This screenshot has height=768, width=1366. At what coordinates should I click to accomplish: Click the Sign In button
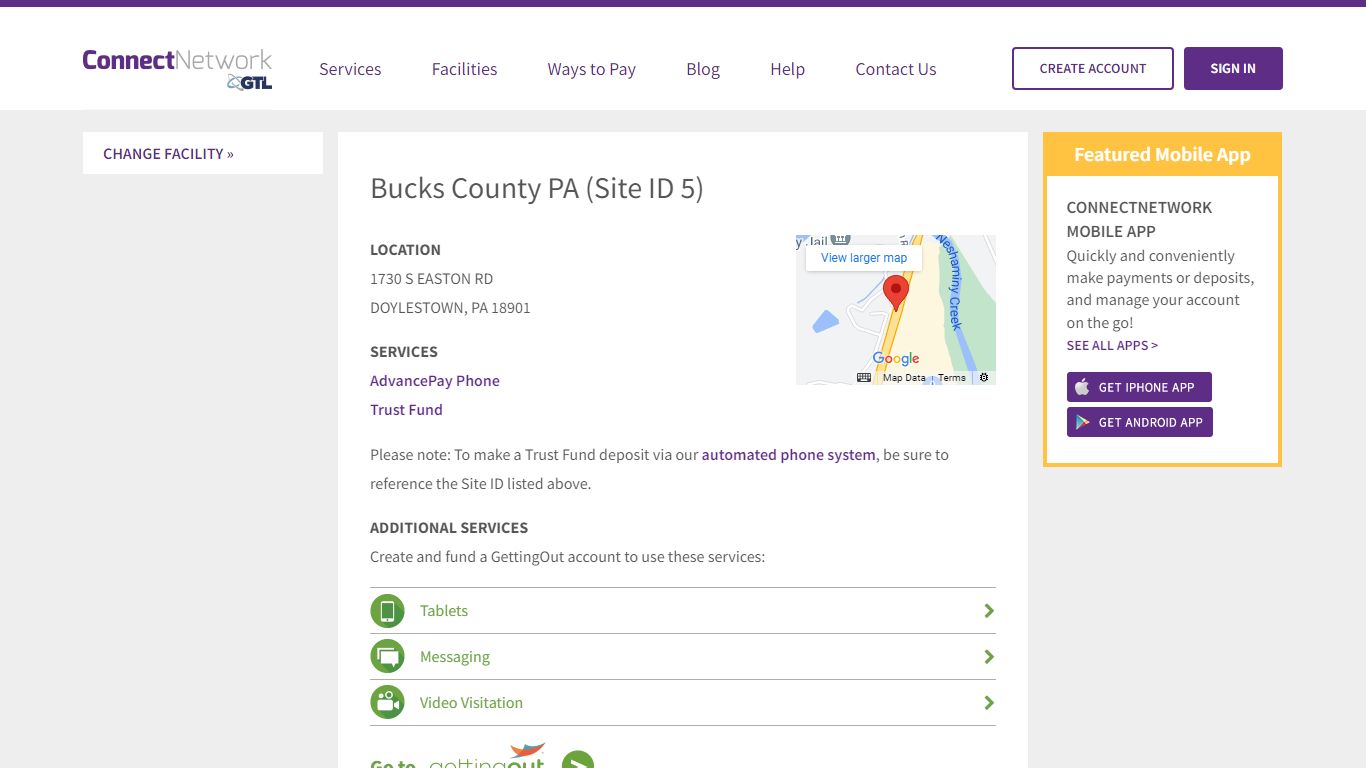(x=1233, y=68)
